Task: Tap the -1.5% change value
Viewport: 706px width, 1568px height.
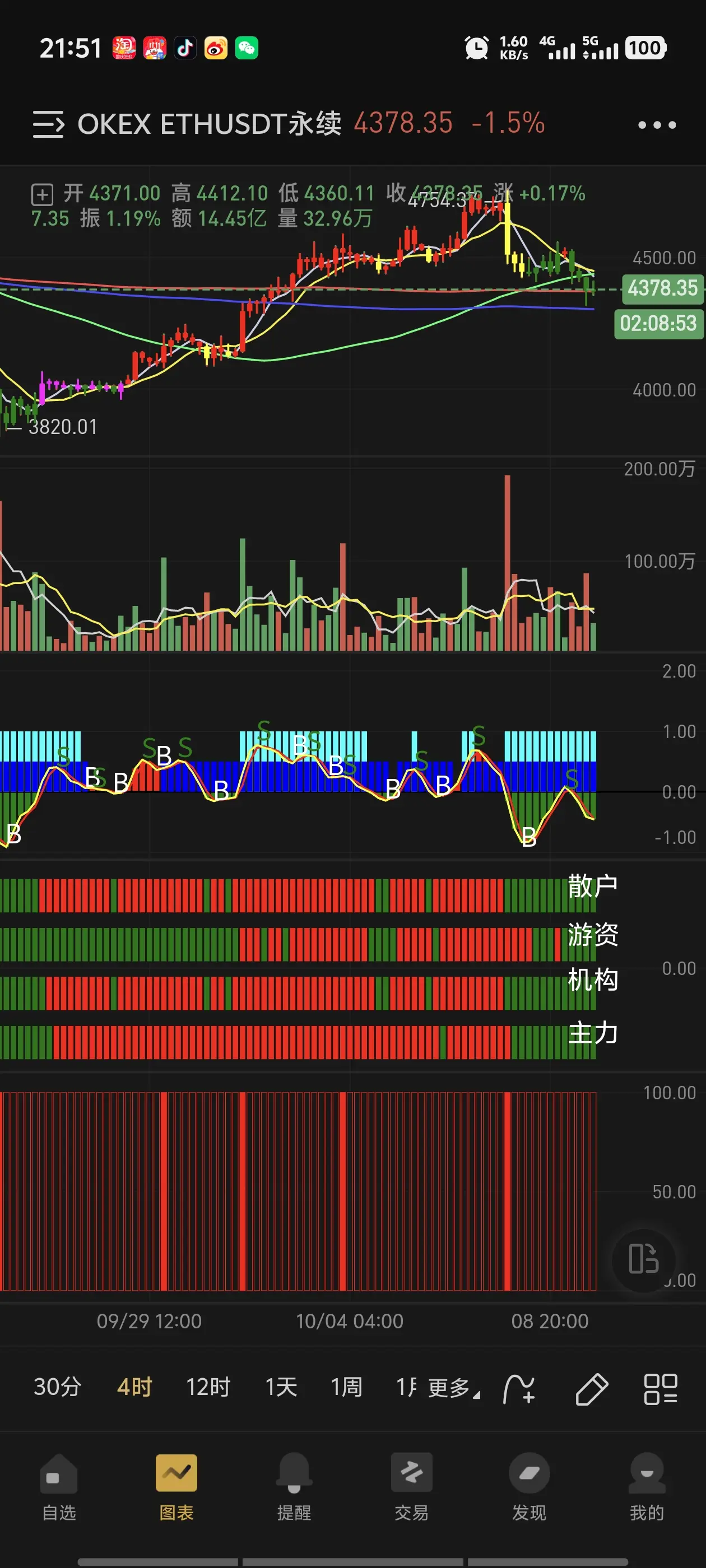Action: [508, 123]
